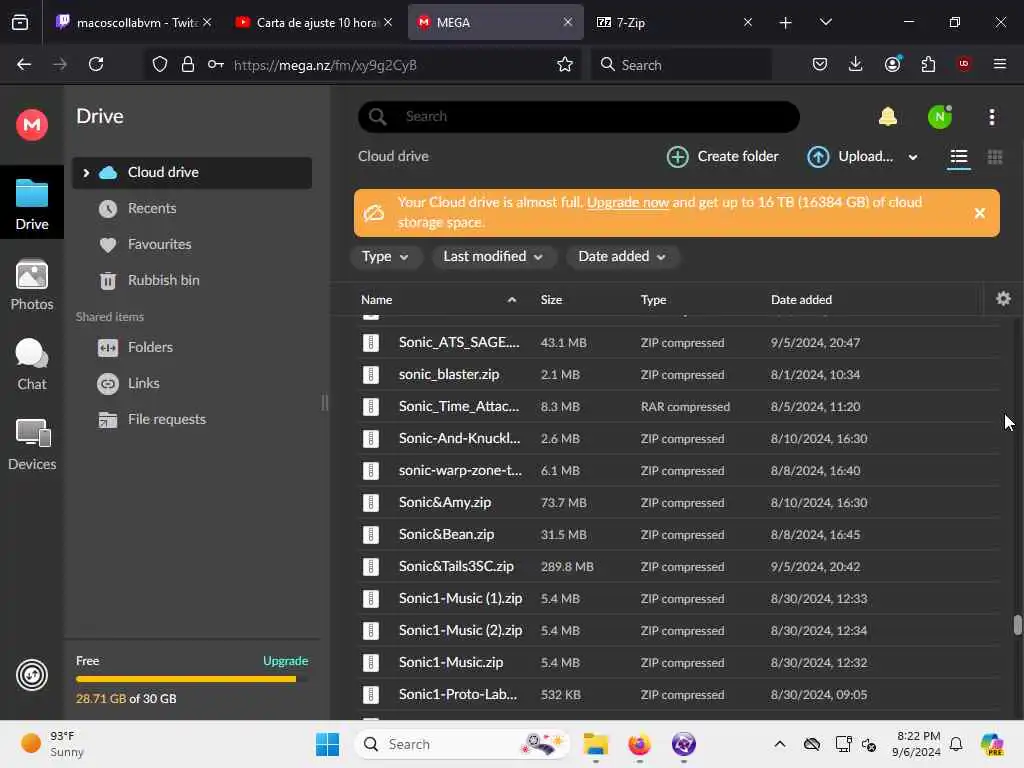Select Sonic&Tails3SC.zip file

(x=679, y=567)
